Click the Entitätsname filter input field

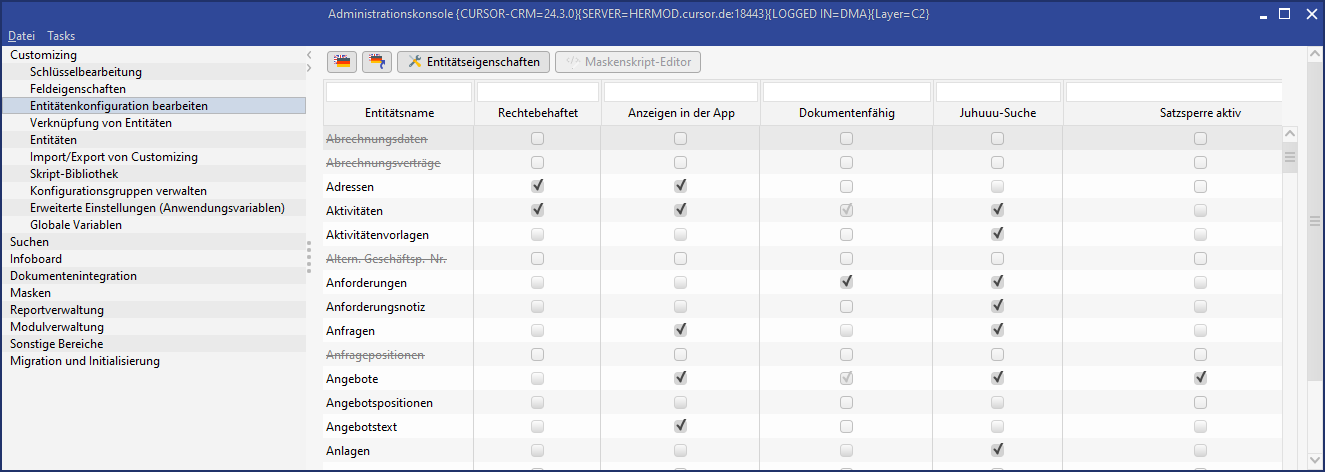point(398,92)
